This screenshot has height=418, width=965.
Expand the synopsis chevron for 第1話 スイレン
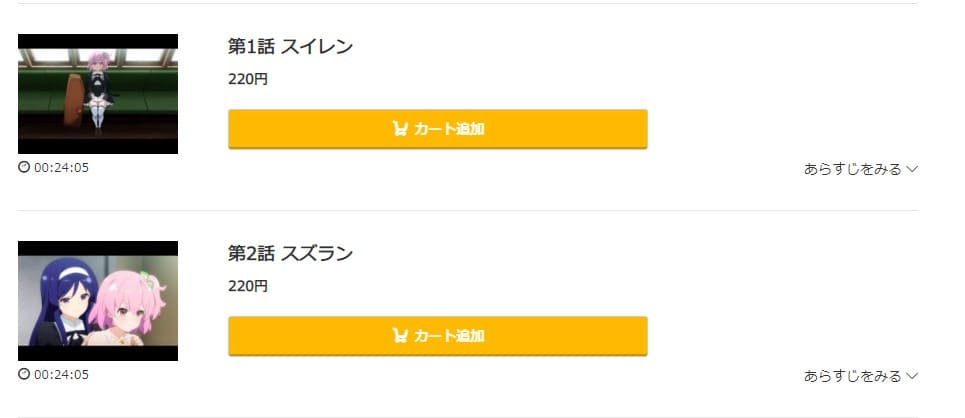[x=912, y=169]
